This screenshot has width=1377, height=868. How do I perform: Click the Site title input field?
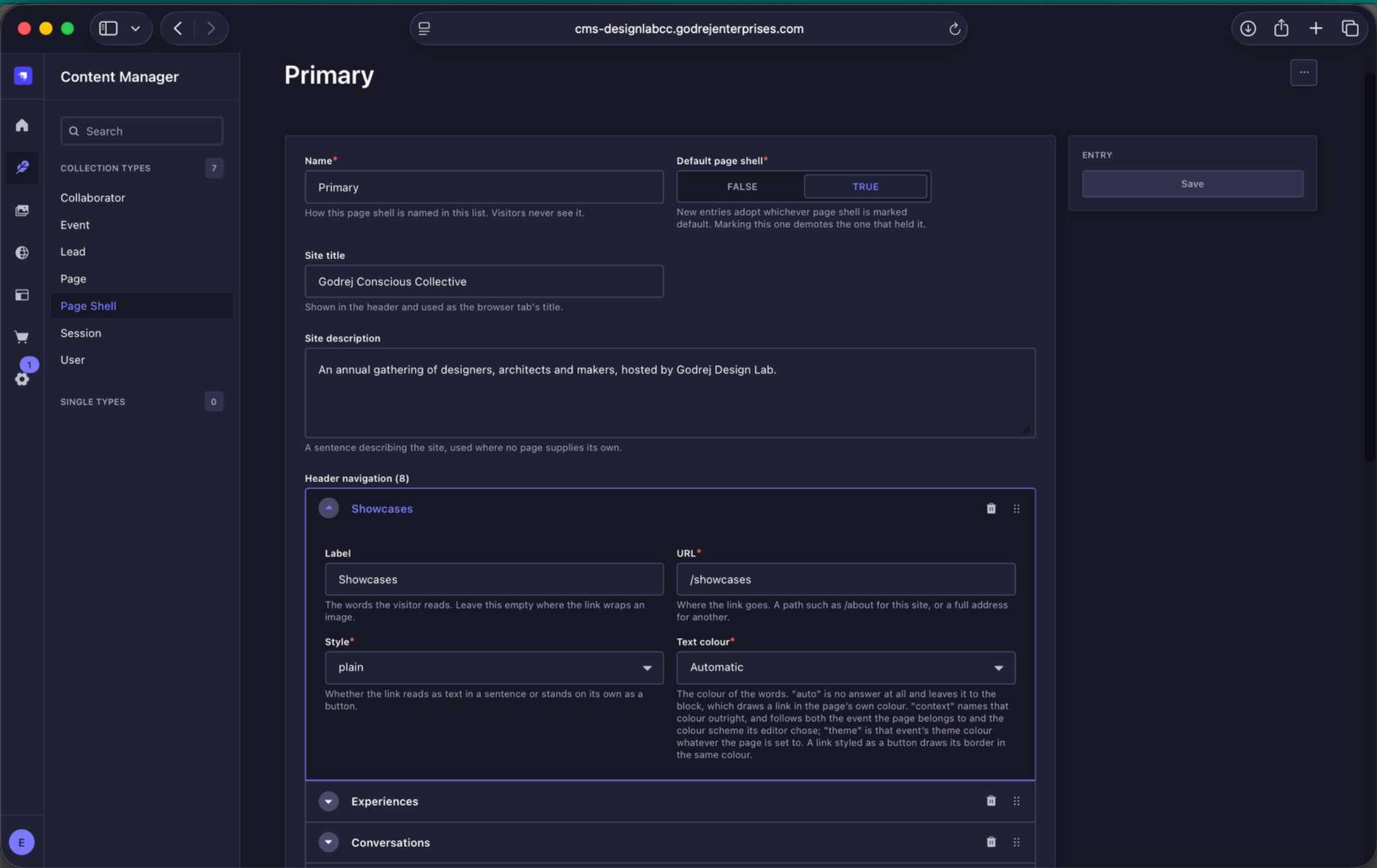pyautogui.click(x=484, y=281)
